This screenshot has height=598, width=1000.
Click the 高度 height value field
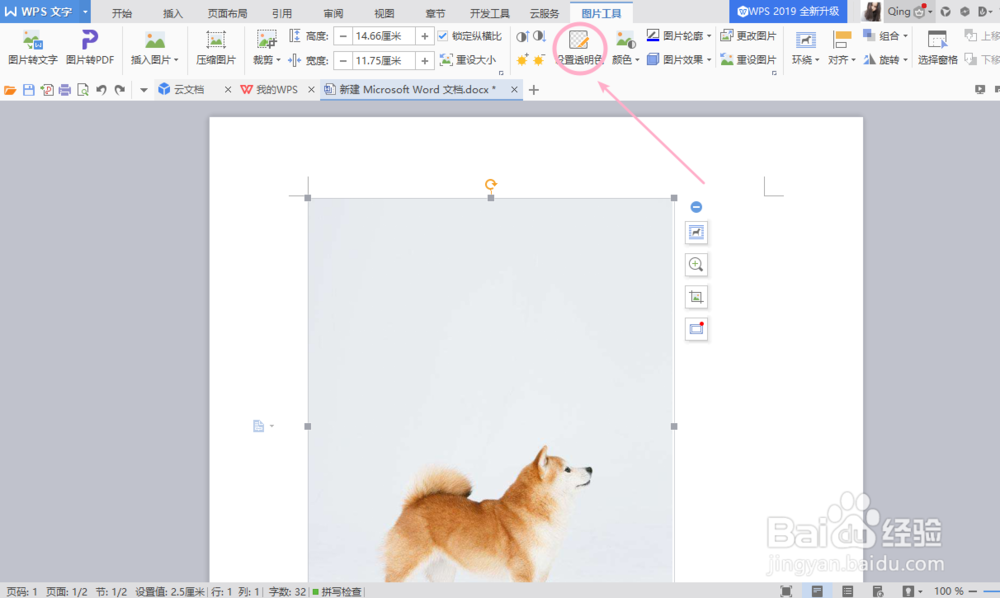[x=383, y=36]
